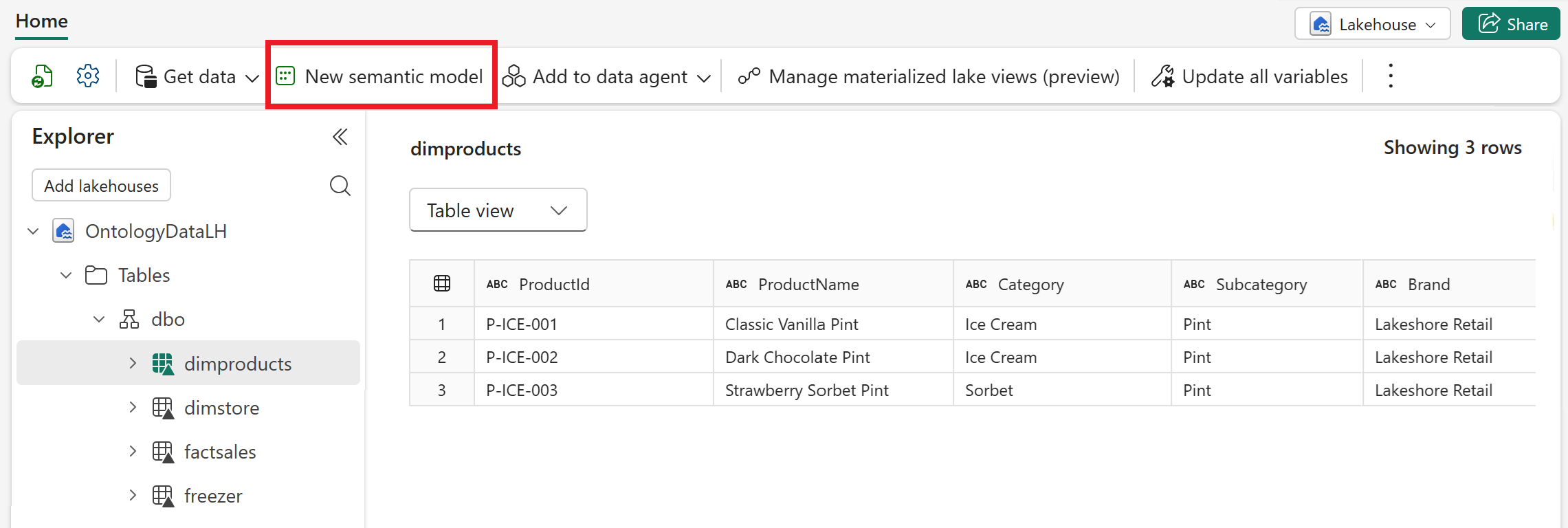Click the Update all variables wrench icon
Screen dimensions: 1568x528
click(1163, 76)
